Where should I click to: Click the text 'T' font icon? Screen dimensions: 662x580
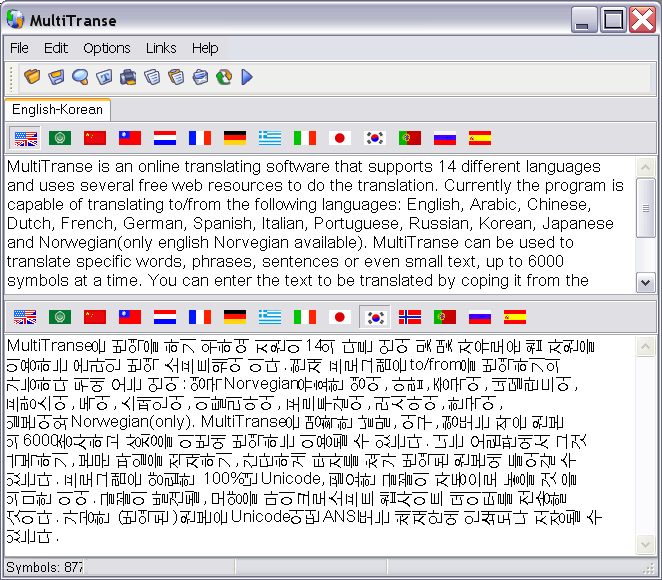[104, 77]
